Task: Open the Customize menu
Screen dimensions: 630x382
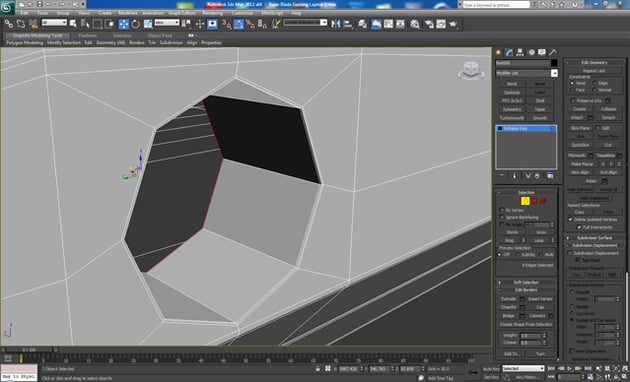Action: click(243, 13)
